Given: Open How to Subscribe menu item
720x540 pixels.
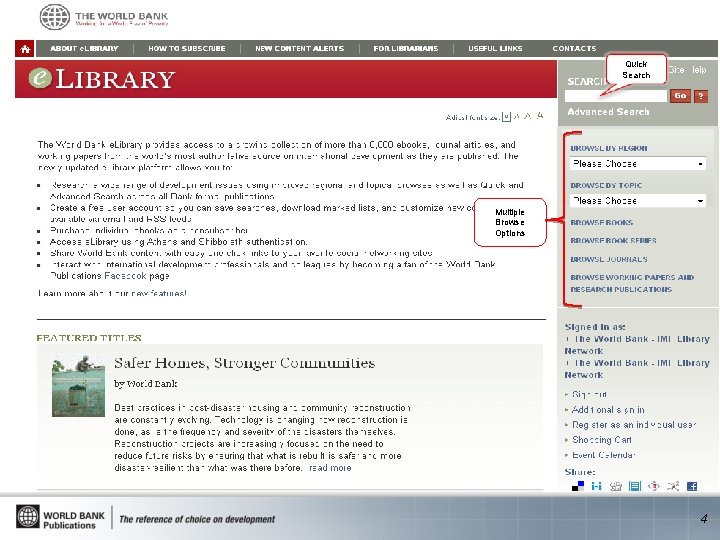Looking at the screenshot, I should [x=186, y=49].
